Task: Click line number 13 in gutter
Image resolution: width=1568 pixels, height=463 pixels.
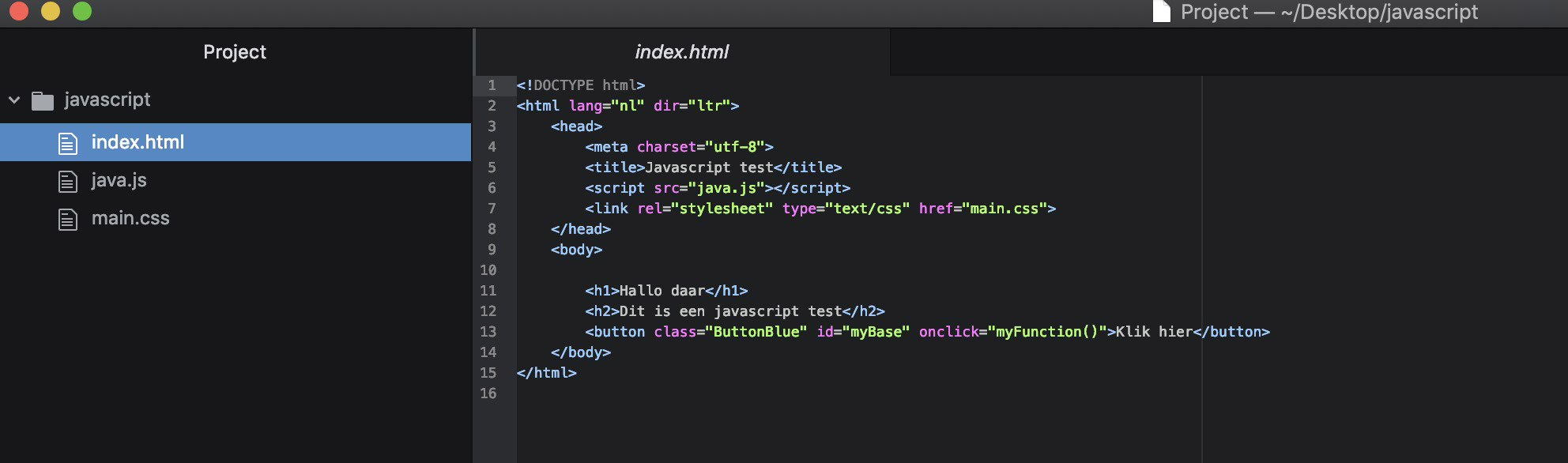Action: pos(488,332)
